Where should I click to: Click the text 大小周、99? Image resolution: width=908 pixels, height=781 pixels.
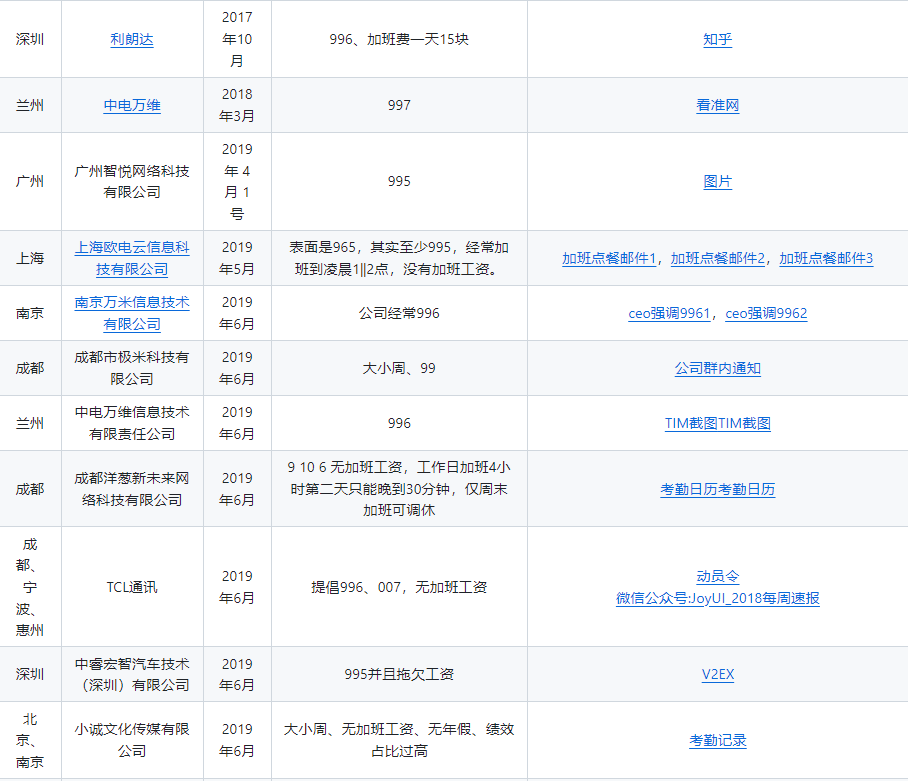(399, 368)
